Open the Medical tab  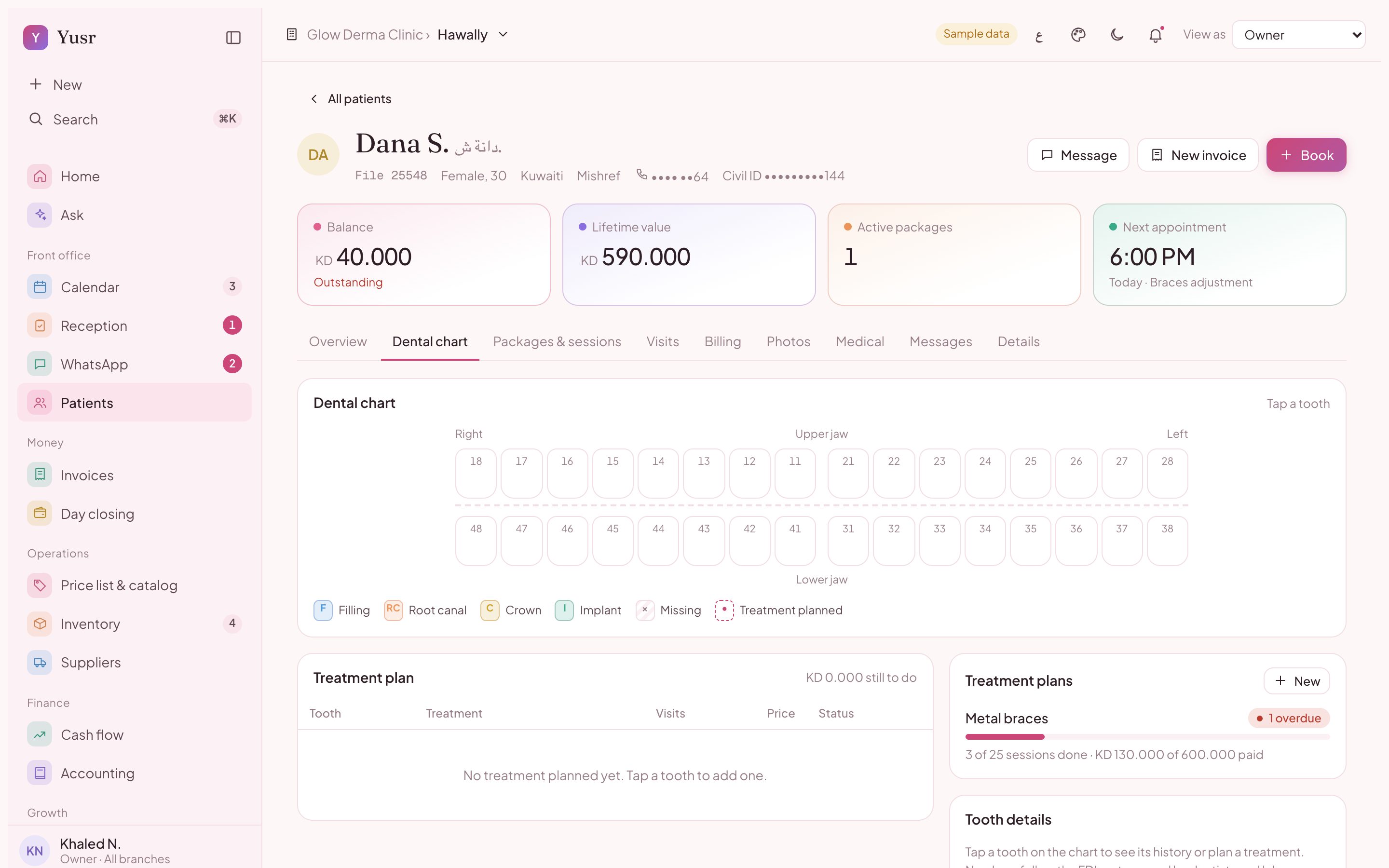click(860, 342)
